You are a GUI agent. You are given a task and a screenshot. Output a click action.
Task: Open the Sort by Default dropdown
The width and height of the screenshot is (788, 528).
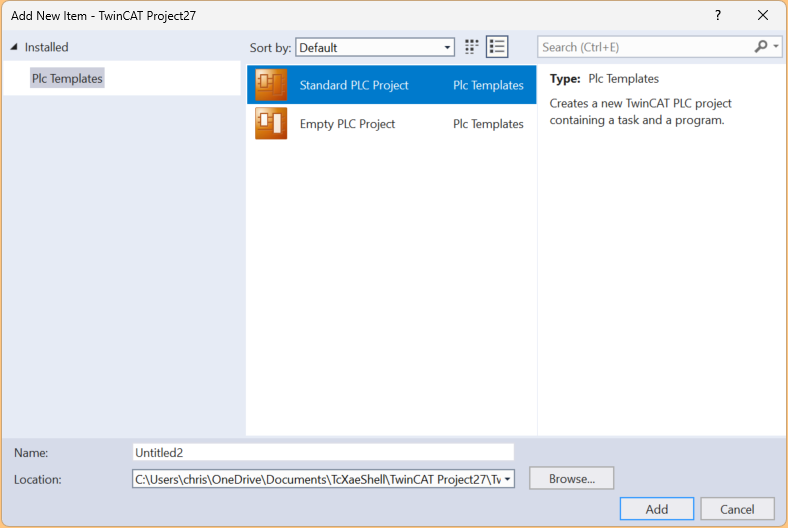(375, 47)
